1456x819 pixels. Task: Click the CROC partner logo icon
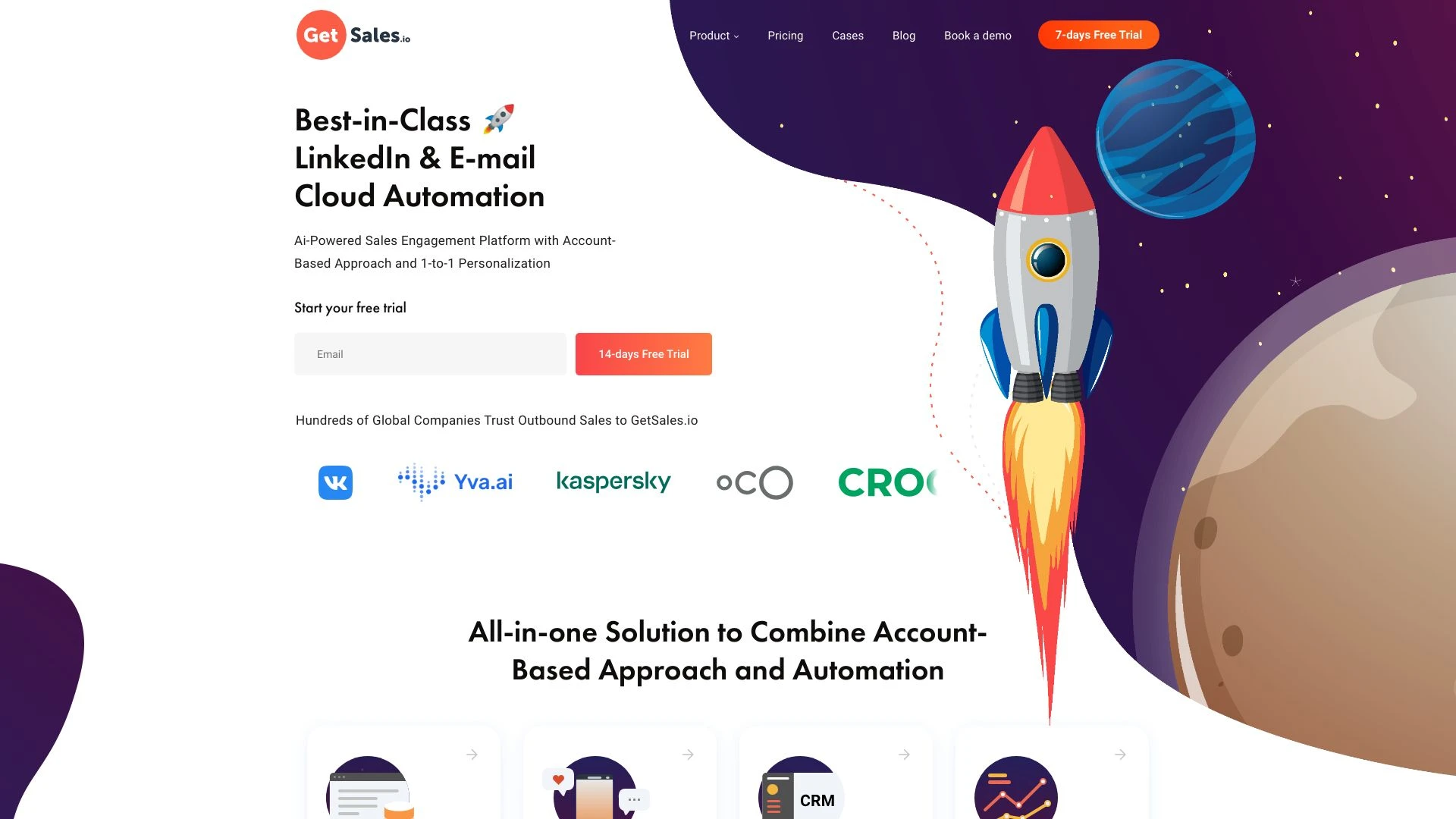tap(885, 482)
